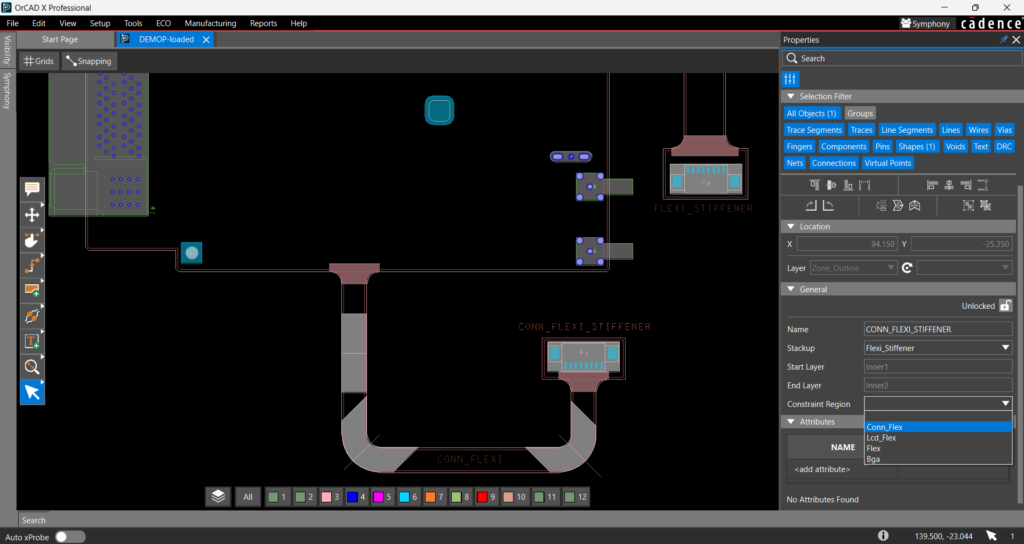Pick the add shape tool

pyautogui.click(x=32, y=291)
